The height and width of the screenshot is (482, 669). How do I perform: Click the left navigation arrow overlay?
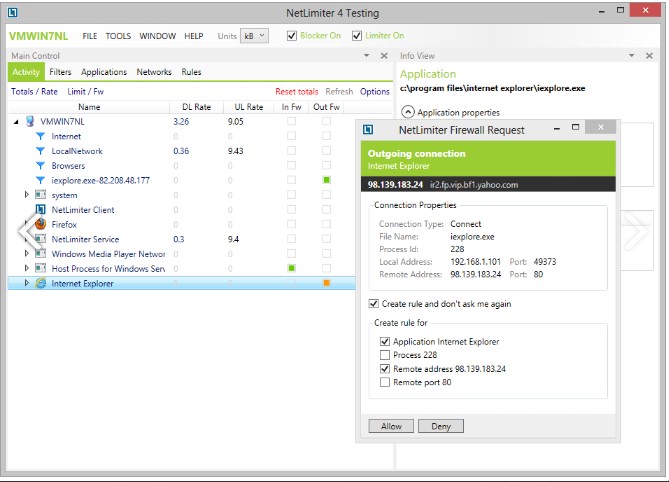point(29,231)
